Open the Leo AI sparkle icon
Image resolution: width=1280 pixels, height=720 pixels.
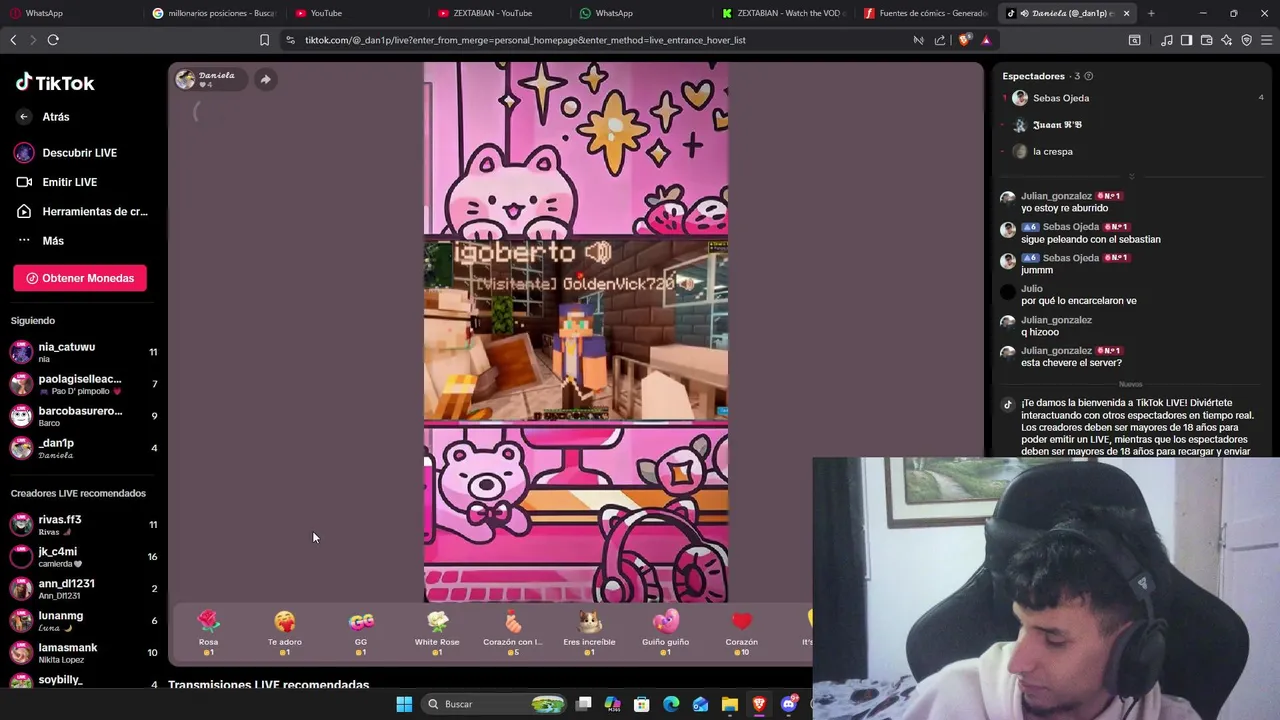1227,40
